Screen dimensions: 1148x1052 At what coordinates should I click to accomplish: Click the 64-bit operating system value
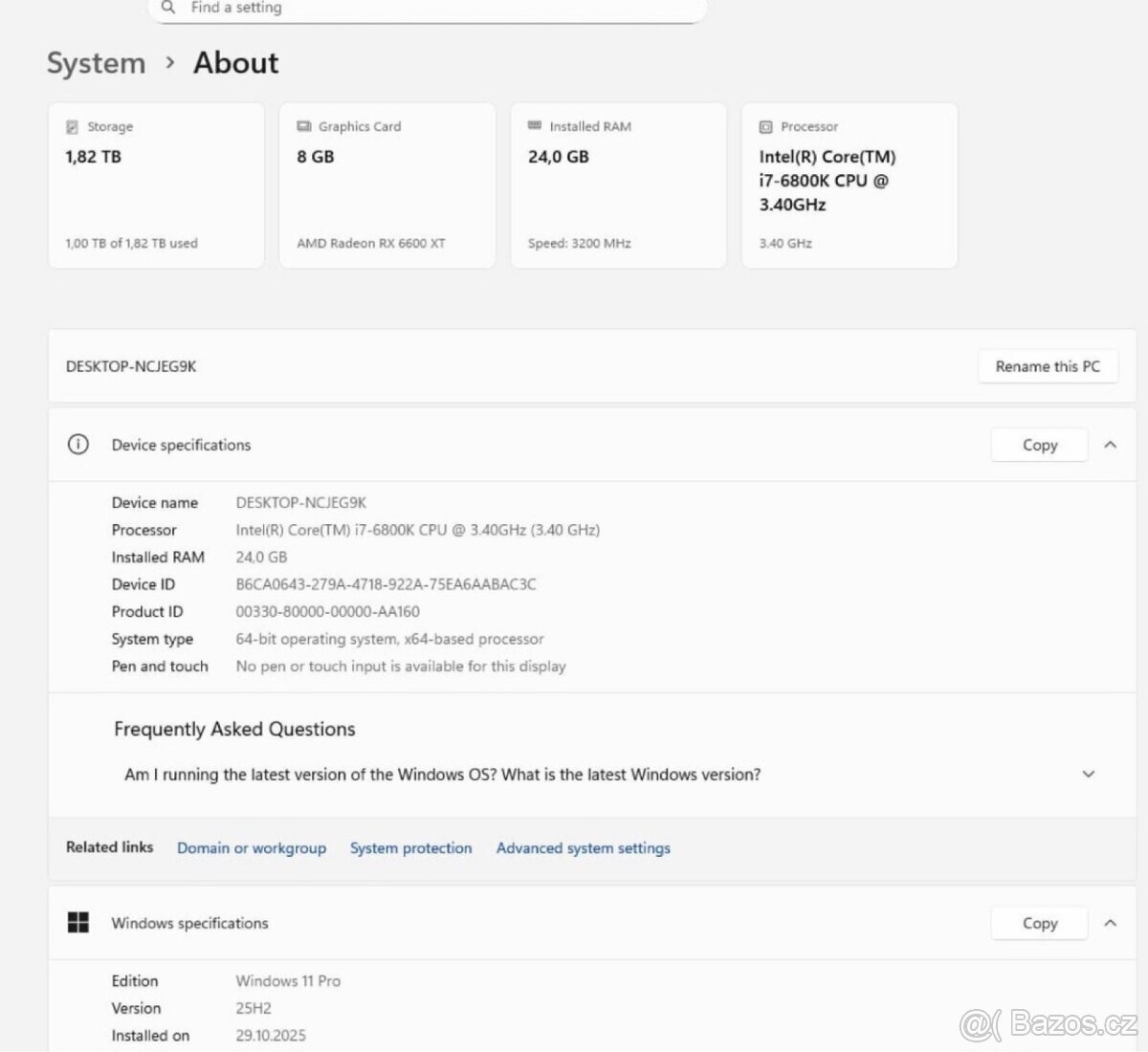point(390,639)
